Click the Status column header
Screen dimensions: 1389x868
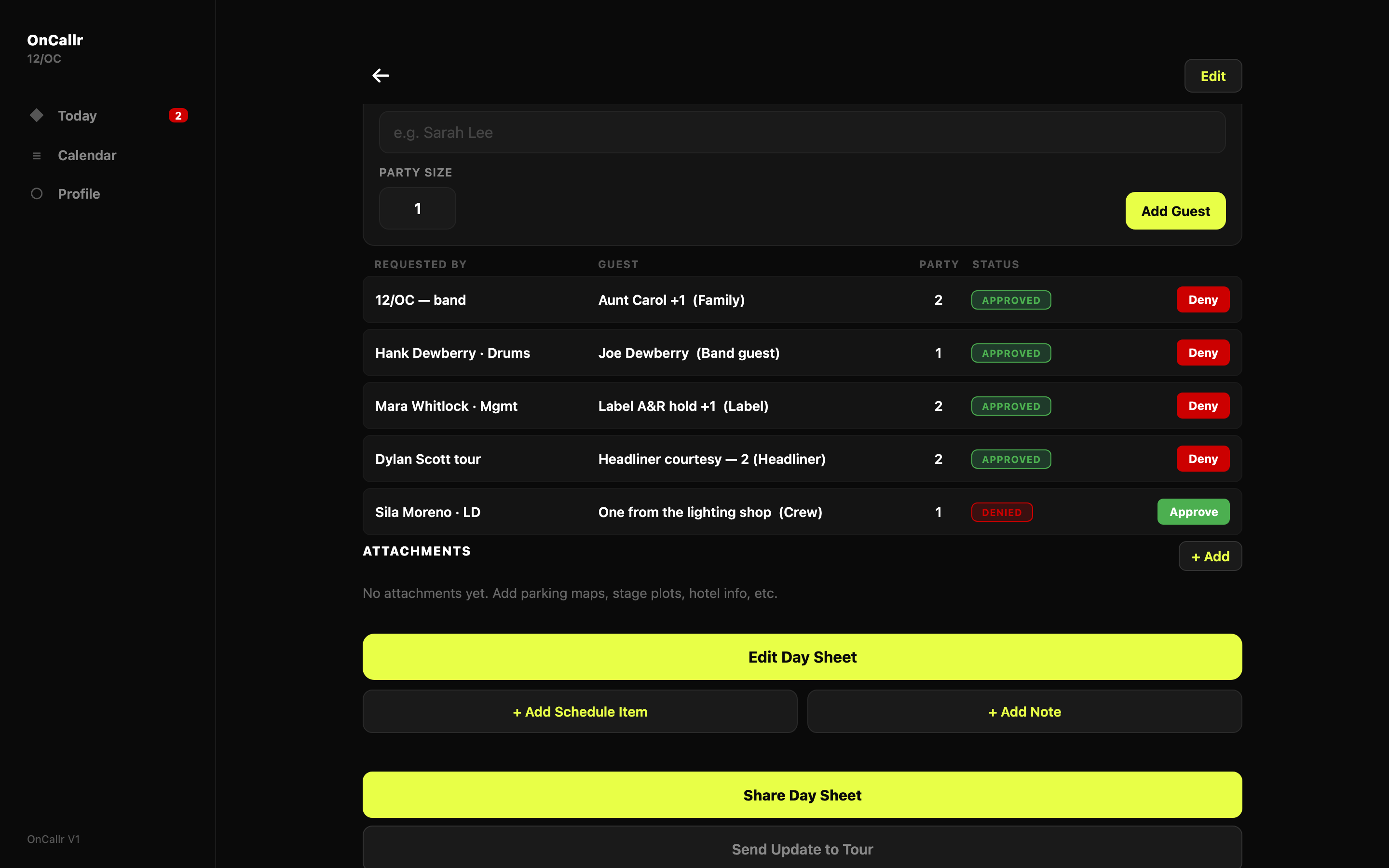995,264
